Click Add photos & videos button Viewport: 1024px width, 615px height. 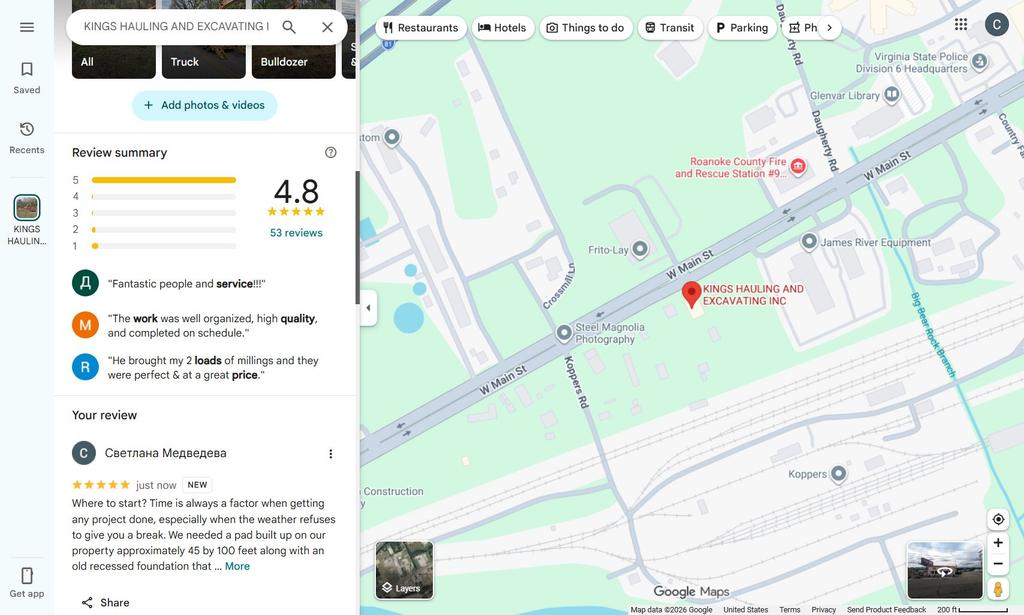coord(204,105)
